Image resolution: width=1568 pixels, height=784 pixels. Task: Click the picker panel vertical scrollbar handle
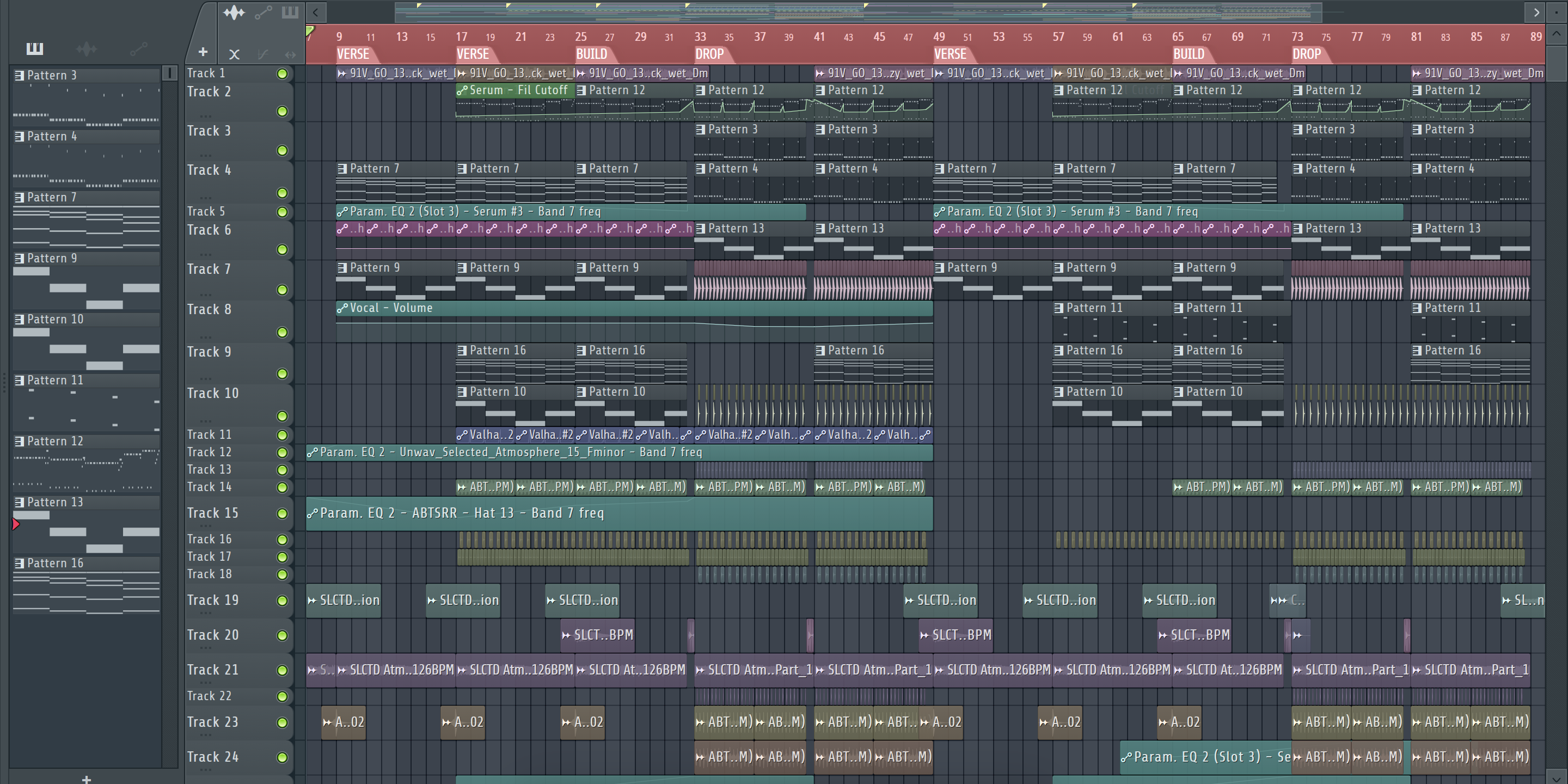pos(170,73)
